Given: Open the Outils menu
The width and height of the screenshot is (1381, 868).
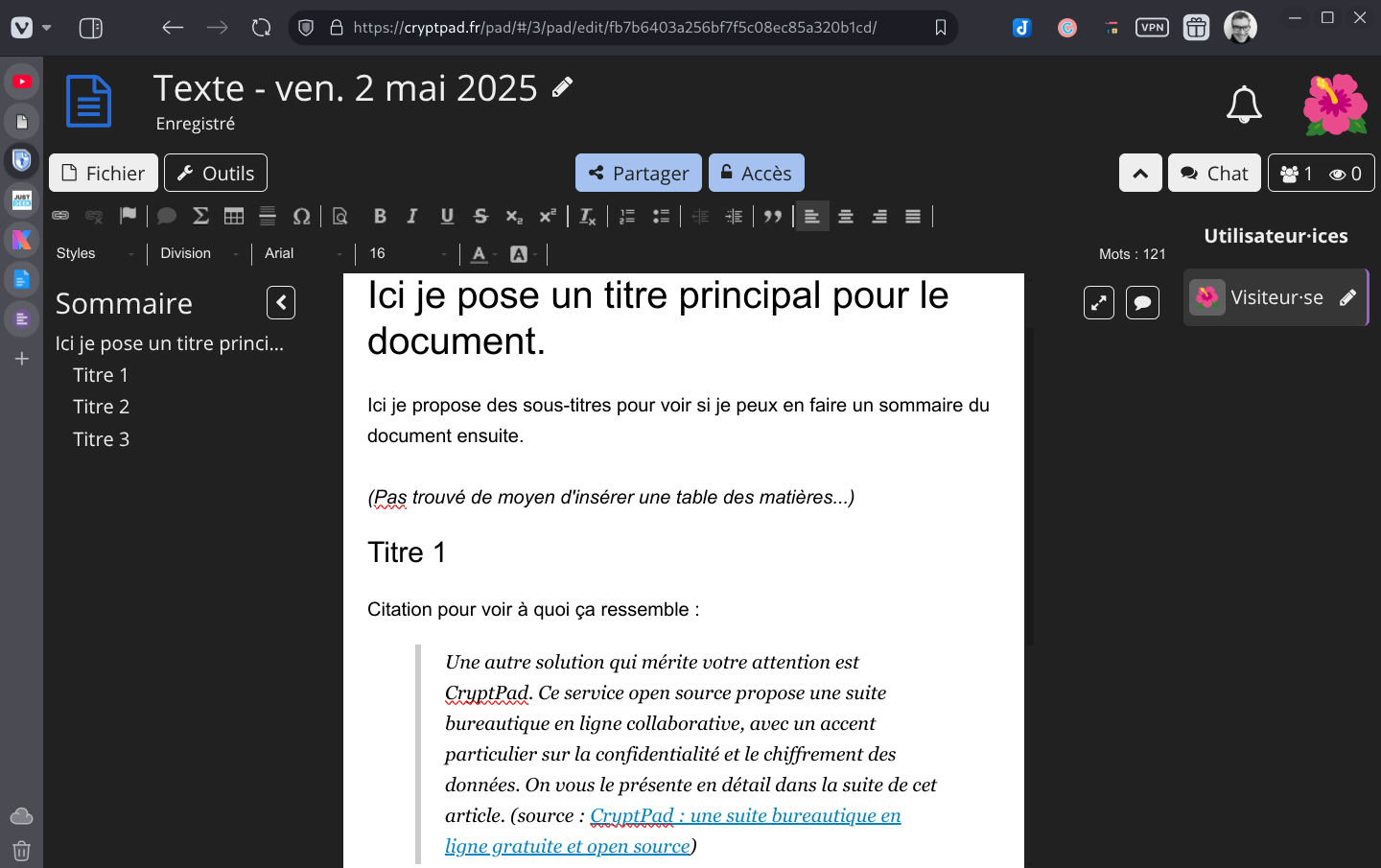Looking at the screenshot, I should (x=216, y=173).
